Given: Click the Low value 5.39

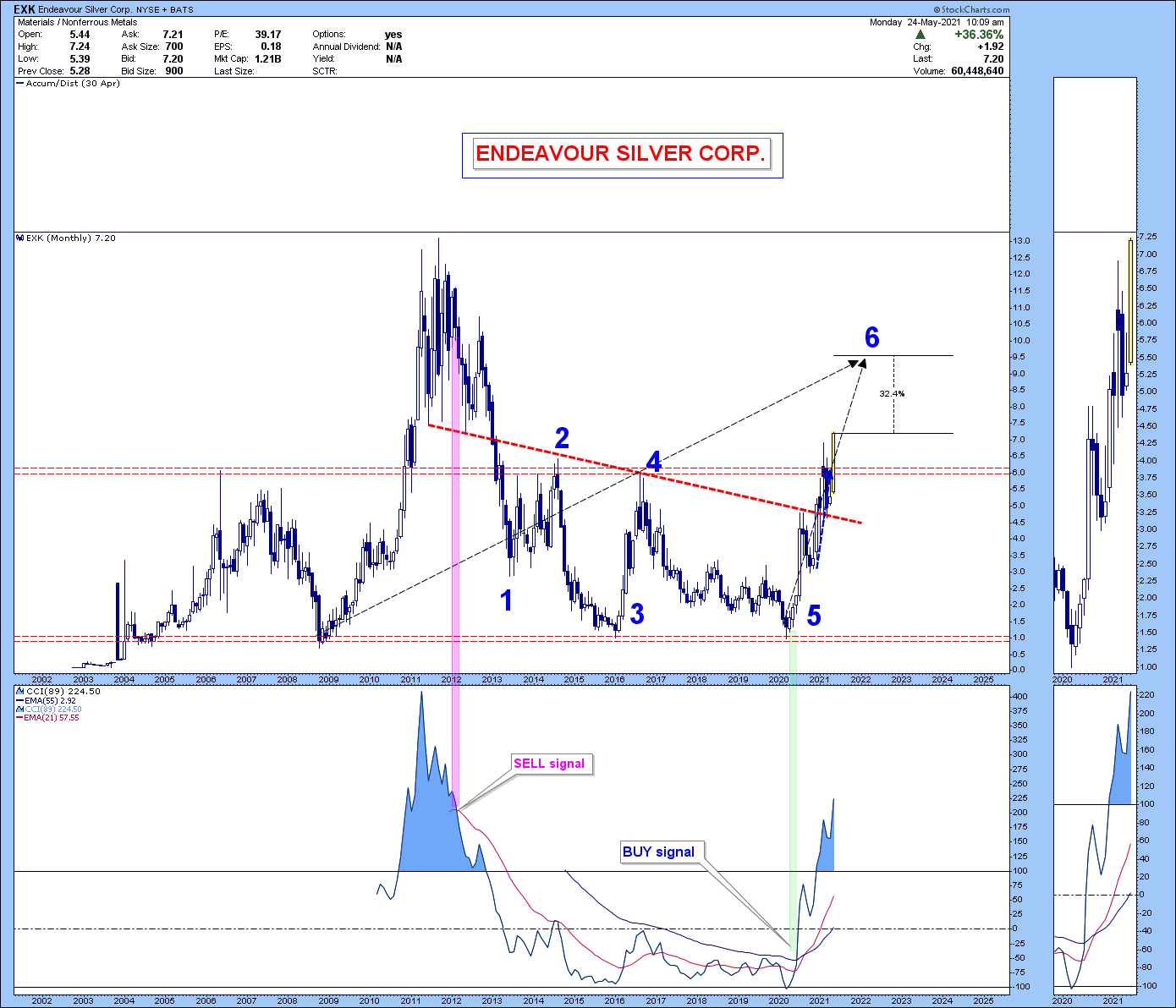Looking at the screenshot, I should (80, 59).
